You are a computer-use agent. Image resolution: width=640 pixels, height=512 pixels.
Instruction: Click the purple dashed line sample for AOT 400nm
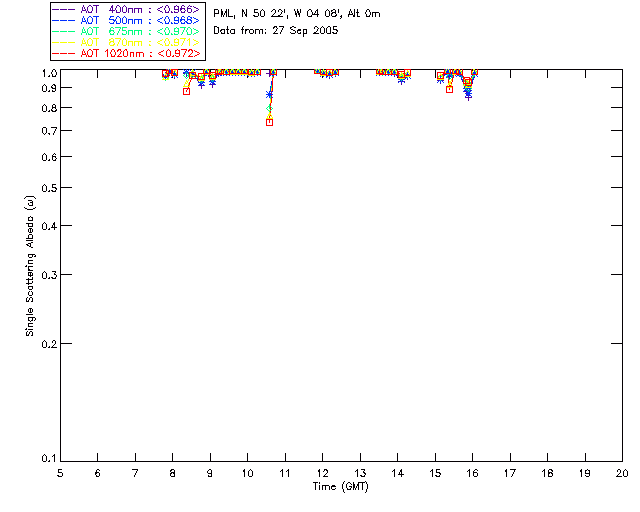(x=64, y=9)
